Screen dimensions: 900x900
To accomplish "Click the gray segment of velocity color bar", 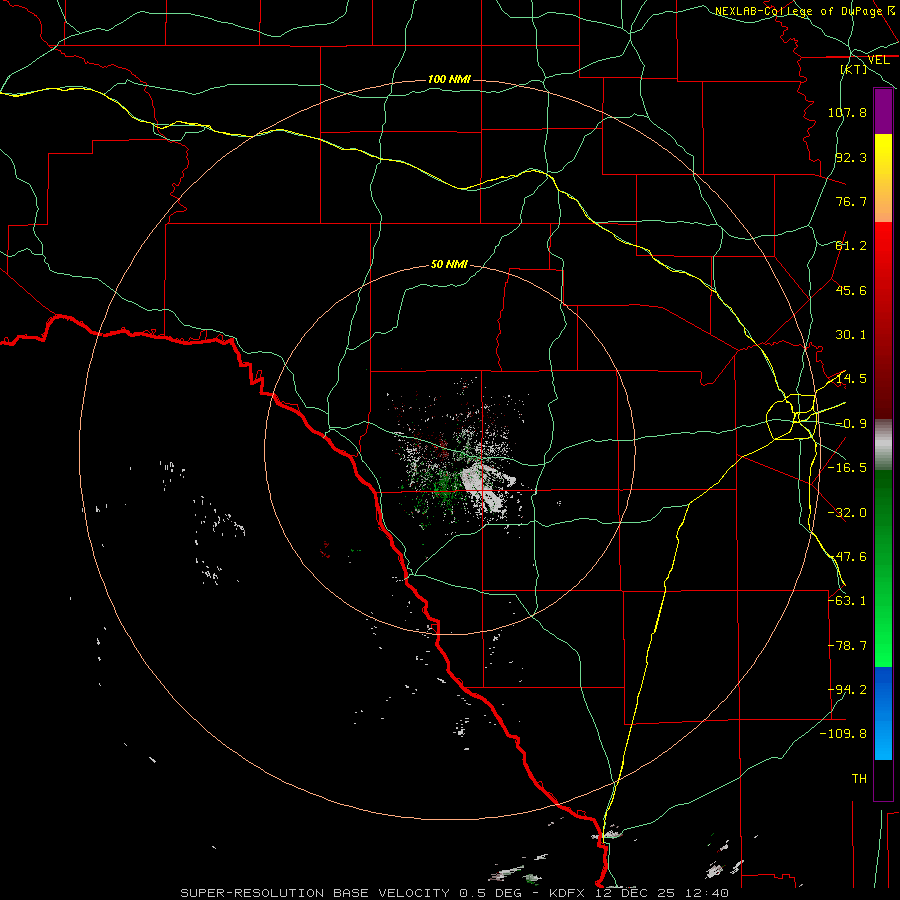I will click(883, 445).
